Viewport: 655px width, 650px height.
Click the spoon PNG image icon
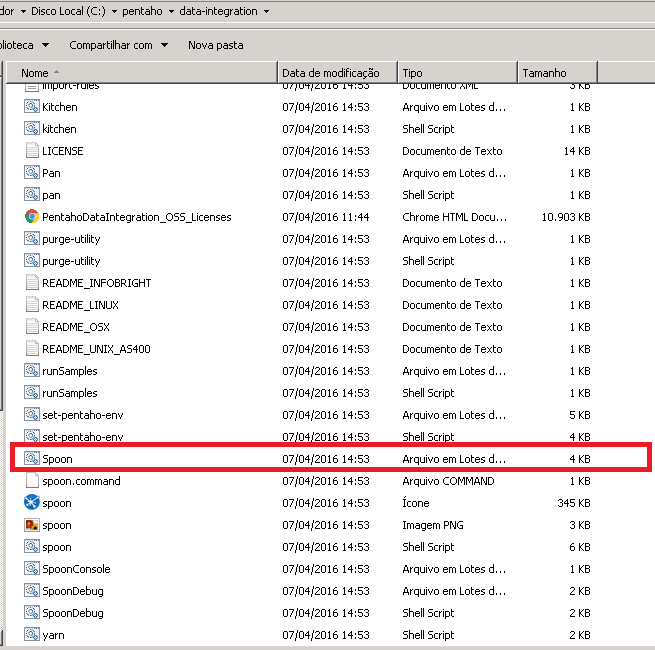point(32,525)
